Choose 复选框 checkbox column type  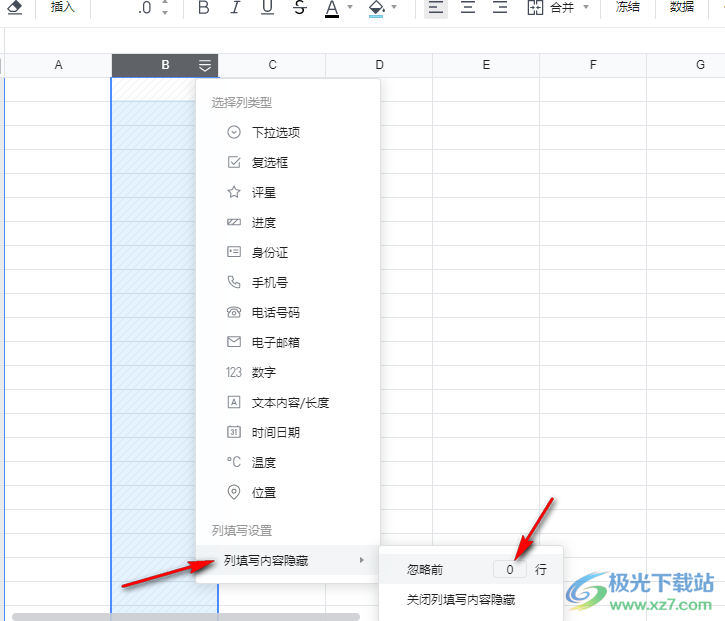point(288,163)
